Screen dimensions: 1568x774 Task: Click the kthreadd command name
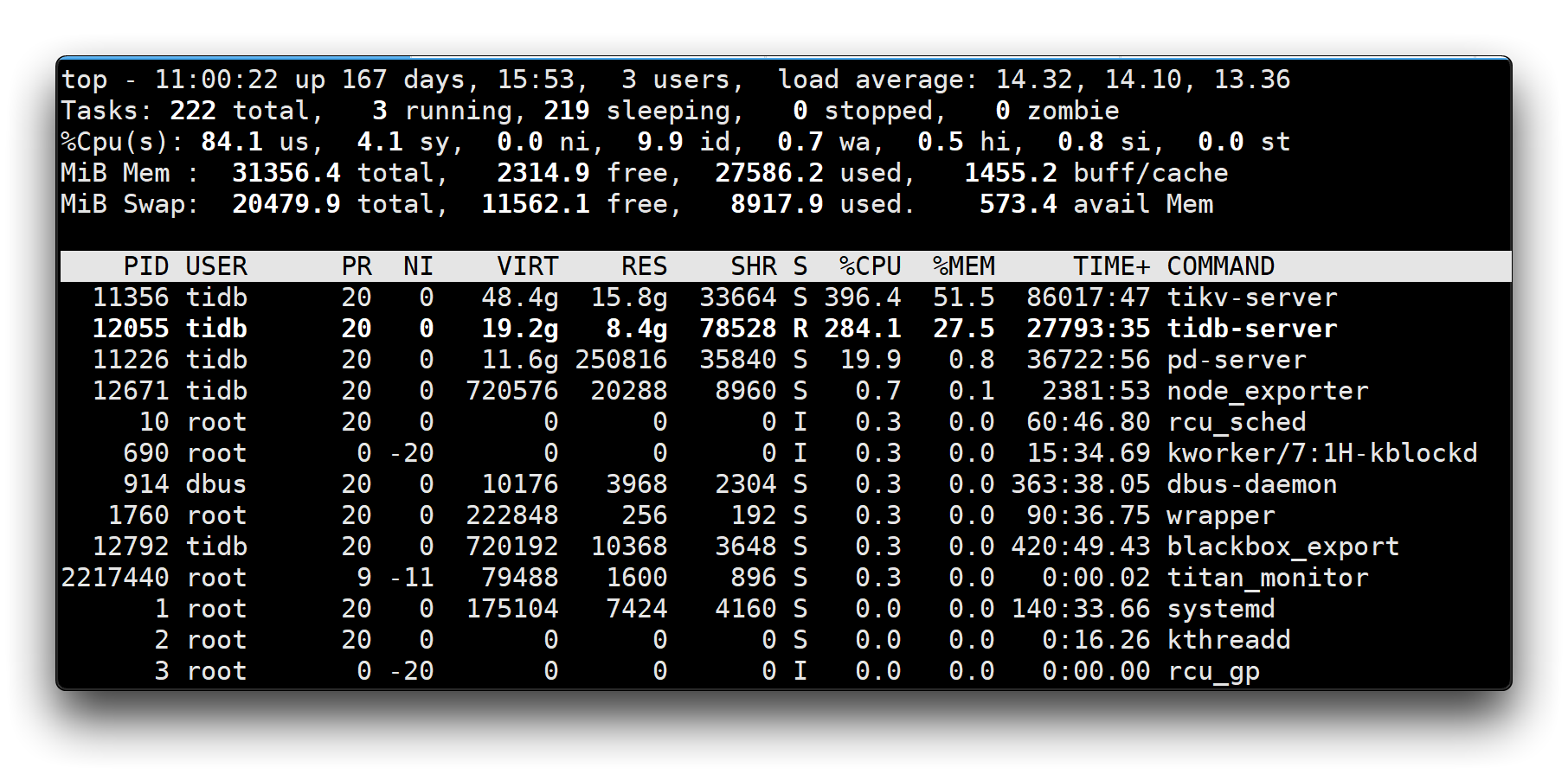1229,640
